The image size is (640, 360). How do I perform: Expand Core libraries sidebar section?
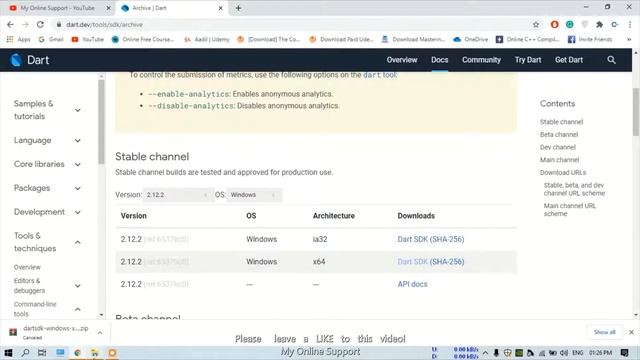coord(78,164)
